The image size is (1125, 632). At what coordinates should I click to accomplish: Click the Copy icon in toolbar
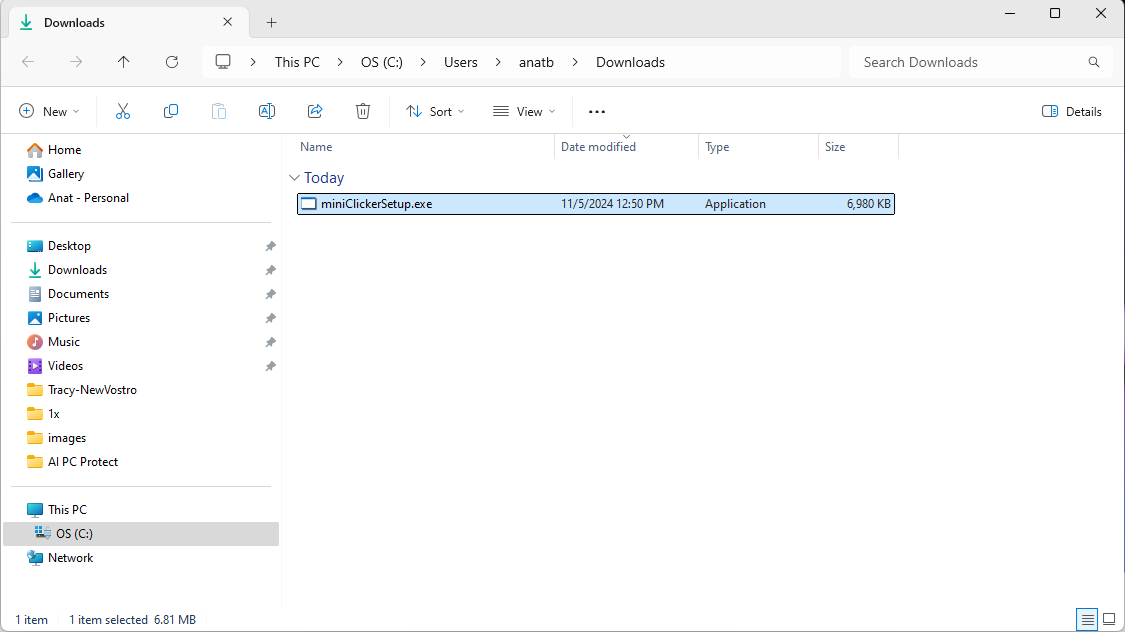pos(171,111)
